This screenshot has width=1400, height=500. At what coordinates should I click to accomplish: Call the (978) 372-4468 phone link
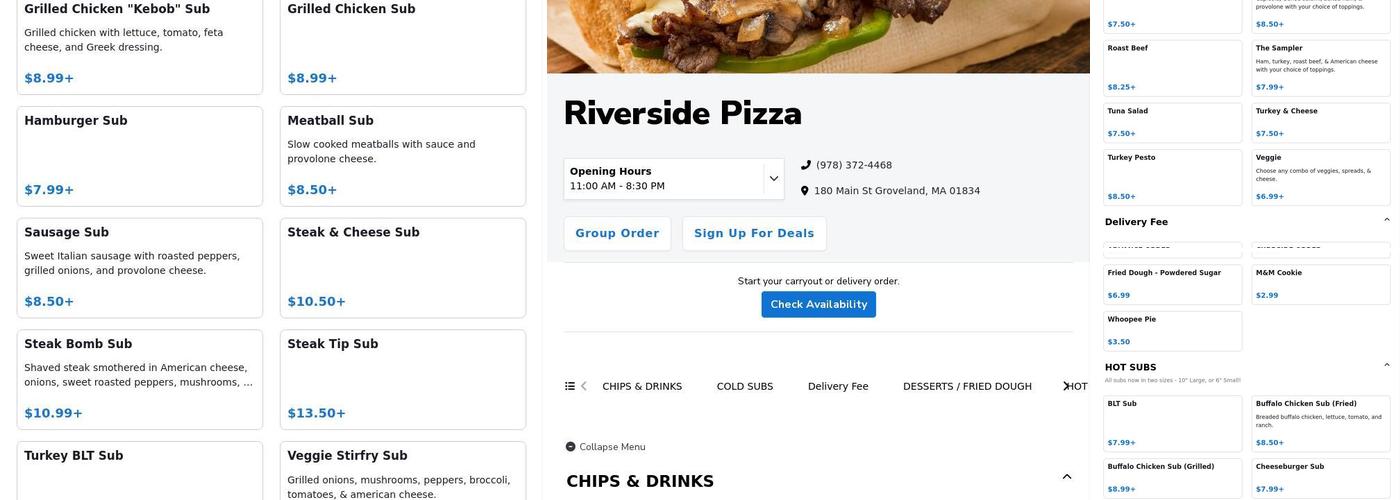tap(854, 165)
